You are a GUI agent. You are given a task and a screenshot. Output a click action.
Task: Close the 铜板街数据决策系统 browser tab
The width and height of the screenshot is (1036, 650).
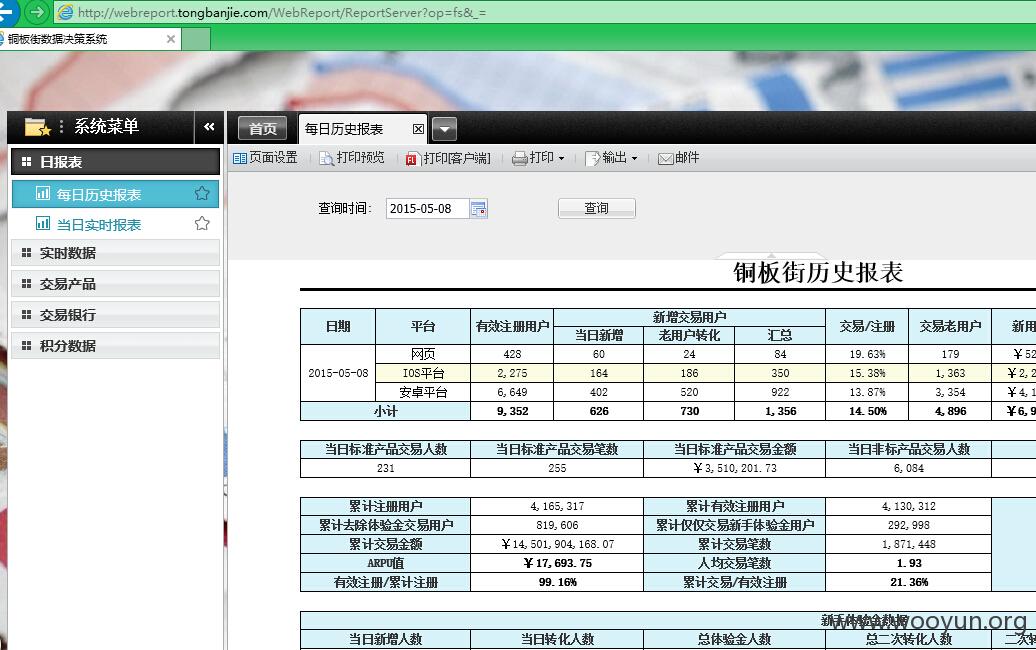(170, 39)
